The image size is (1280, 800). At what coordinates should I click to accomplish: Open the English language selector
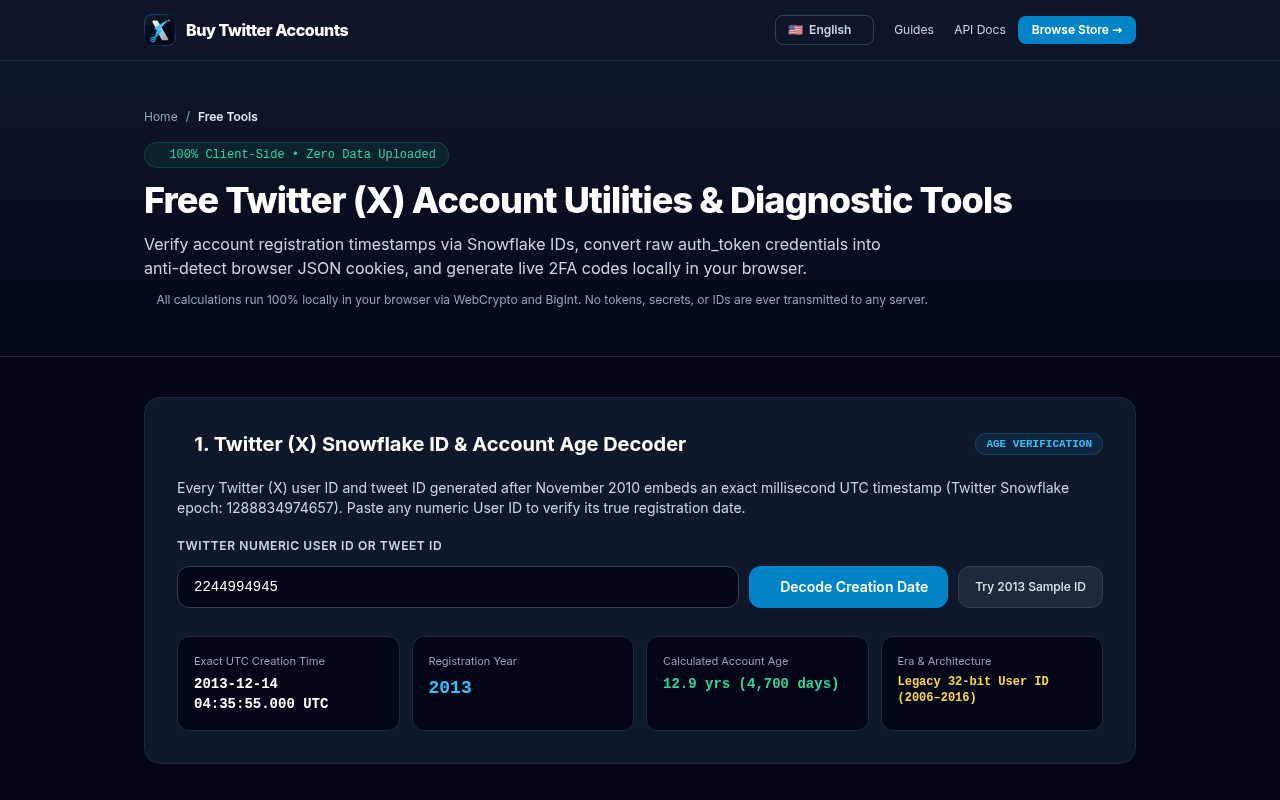[824, 30]
